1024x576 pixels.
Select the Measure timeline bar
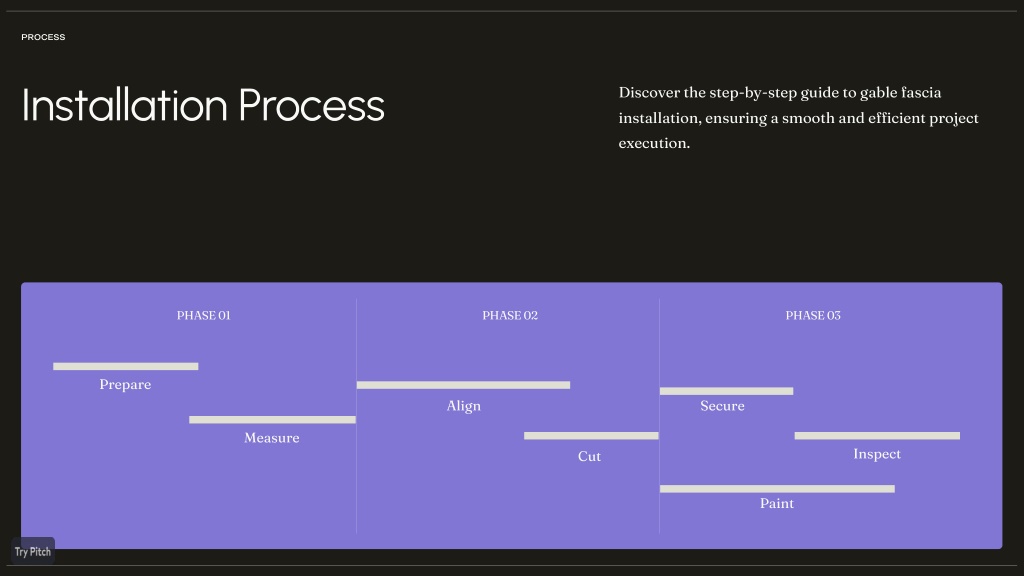tap(272, 420)
